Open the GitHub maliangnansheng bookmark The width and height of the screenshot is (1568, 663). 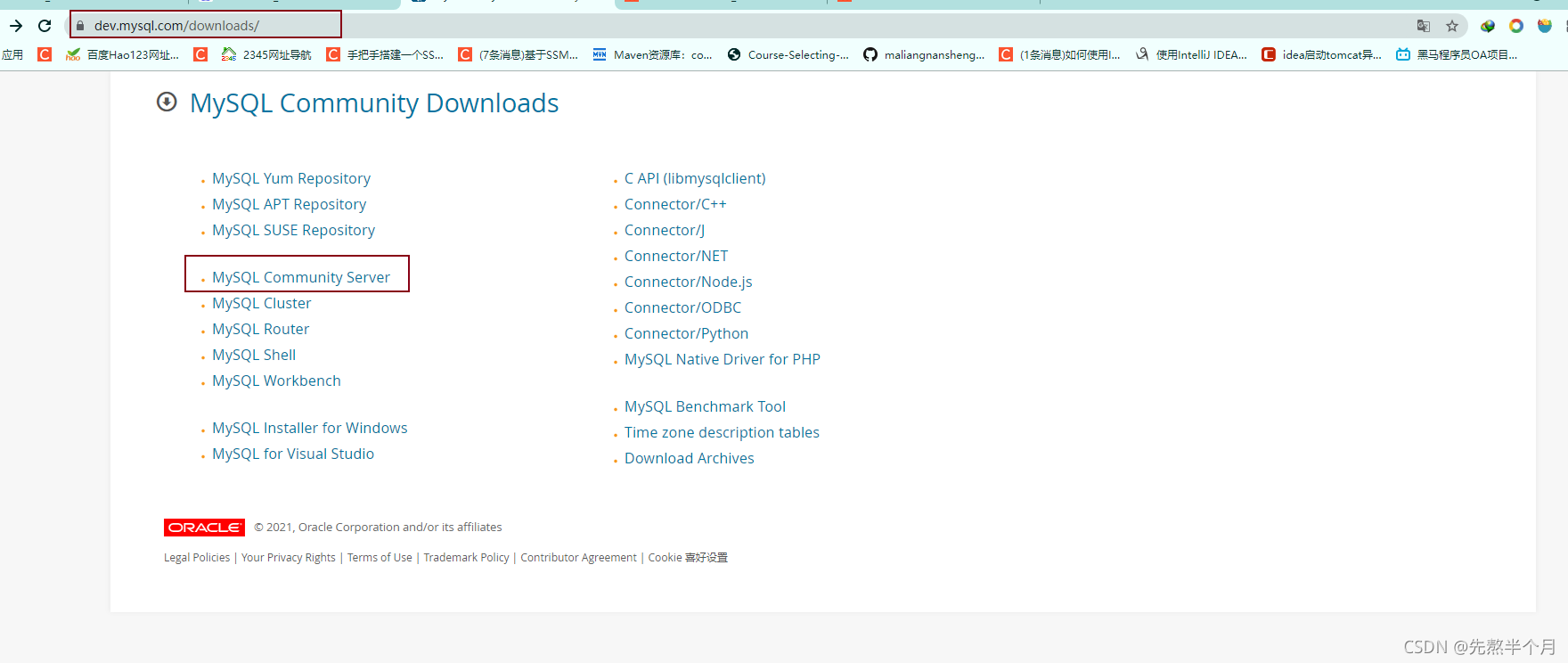[x=924, y=55]
